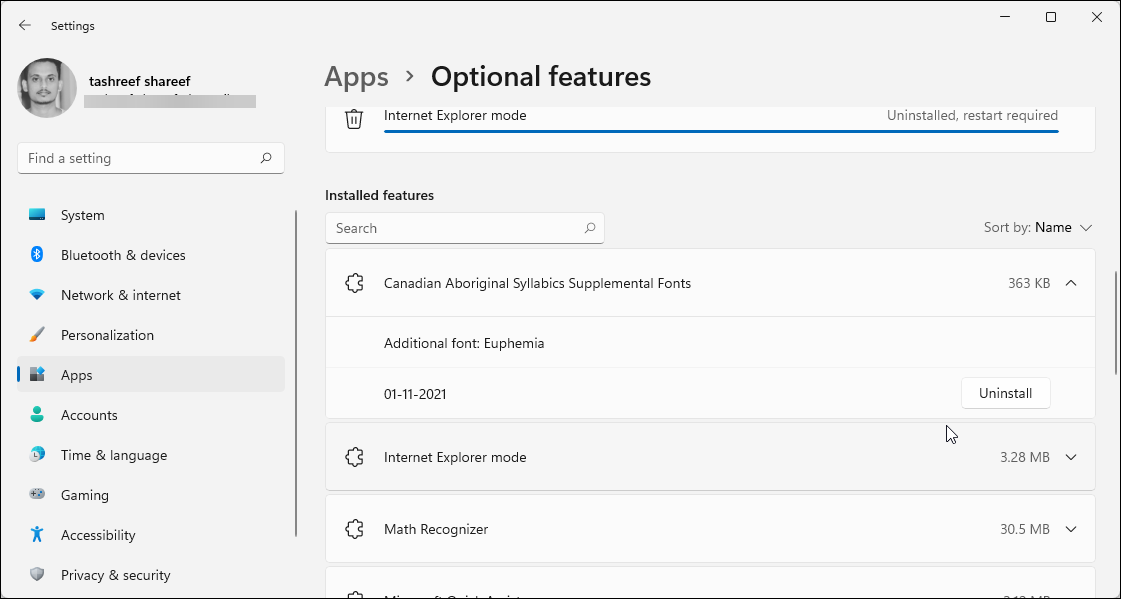Uninstall the Euphemia additional font feature
Image resolution: width=1121 pixels, height=599 pixels.
pos(1005,394)
